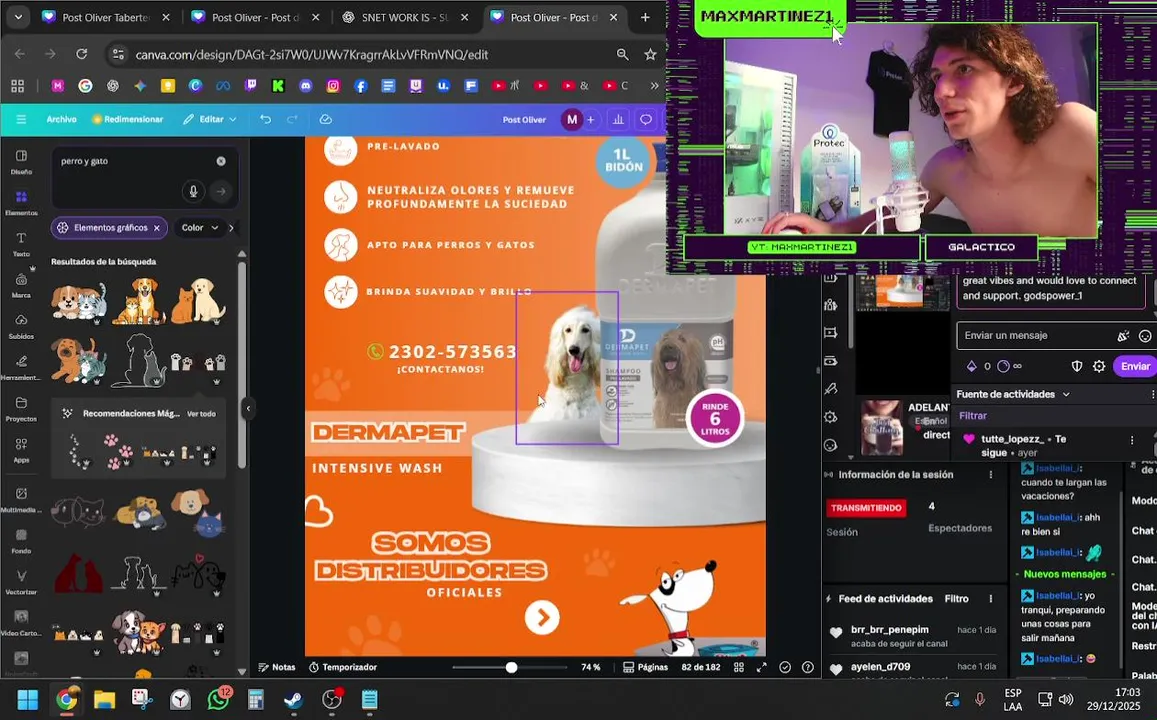The height and width of the screenshot is (720, 1157).
Task: Open the Kick bookmark in bookmarks bar
Action: click(278, 86)
